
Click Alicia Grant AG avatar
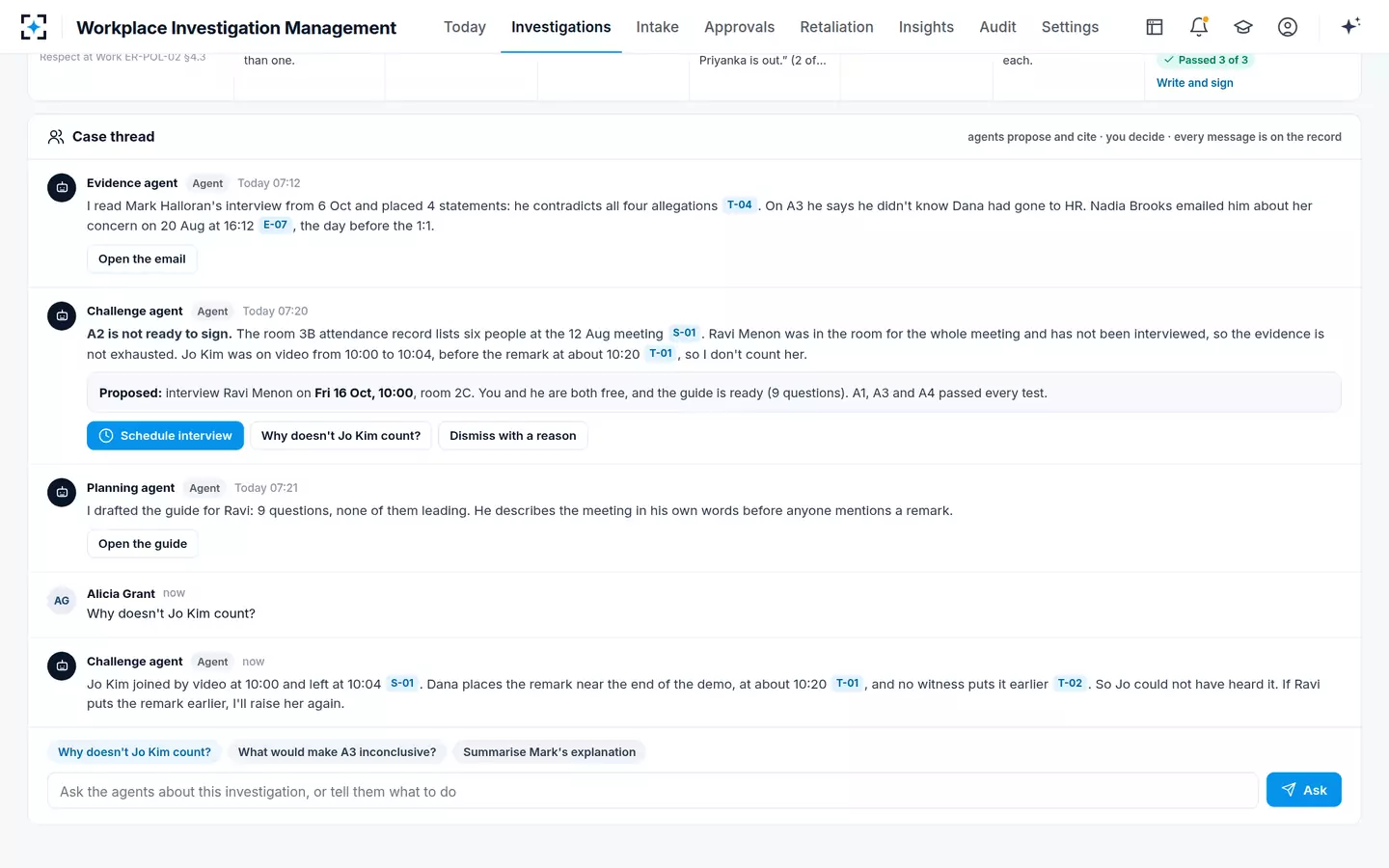click(62, 600)
